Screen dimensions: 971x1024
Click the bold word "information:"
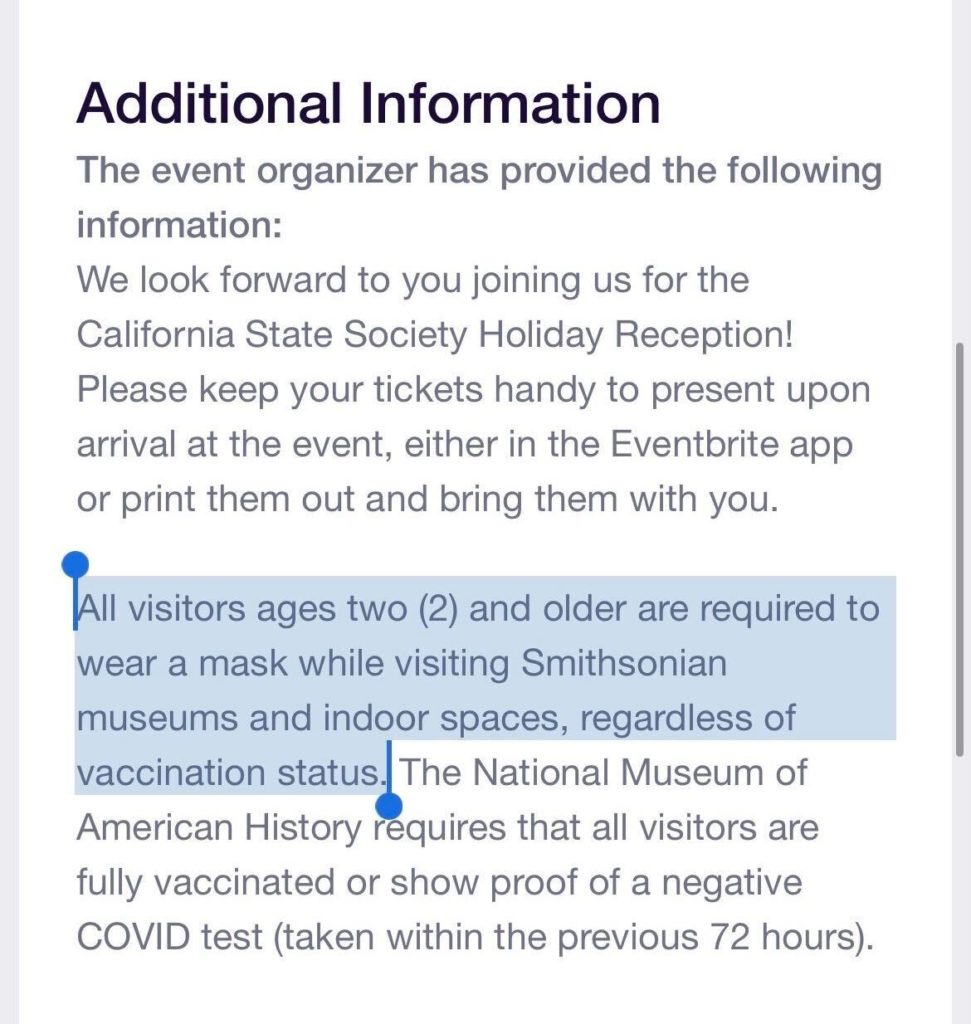coord(180,225)
